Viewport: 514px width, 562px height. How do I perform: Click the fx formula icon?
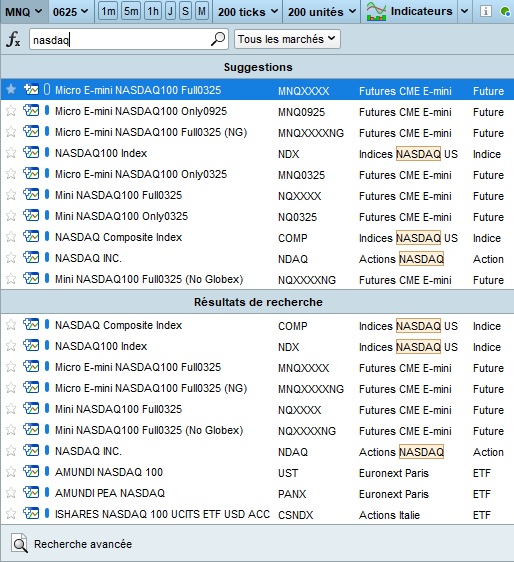coord(13,39)
